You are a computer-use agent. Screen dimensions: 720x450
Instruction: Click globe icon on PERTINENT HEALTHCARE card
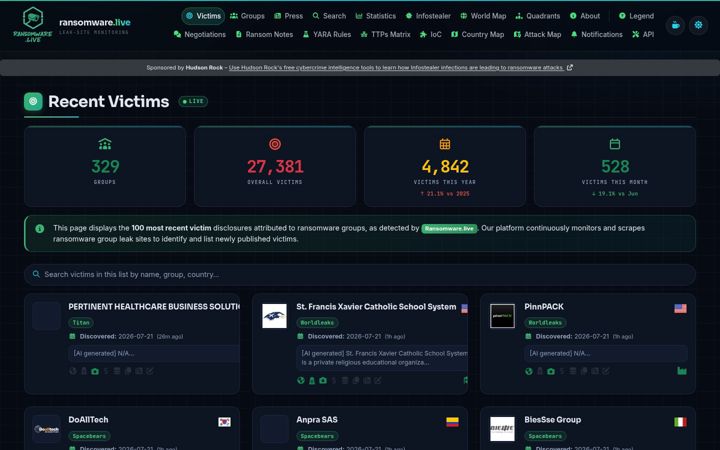click(x=73, y=371)
